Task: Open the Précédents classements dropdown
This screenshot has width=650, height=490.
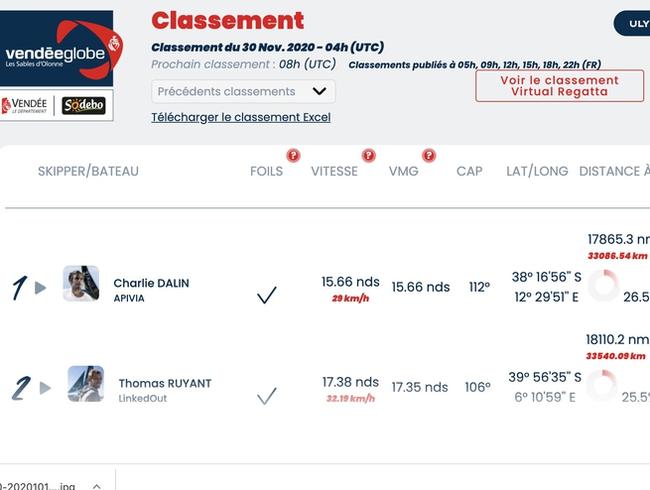Action: click(x=243, y=92)
